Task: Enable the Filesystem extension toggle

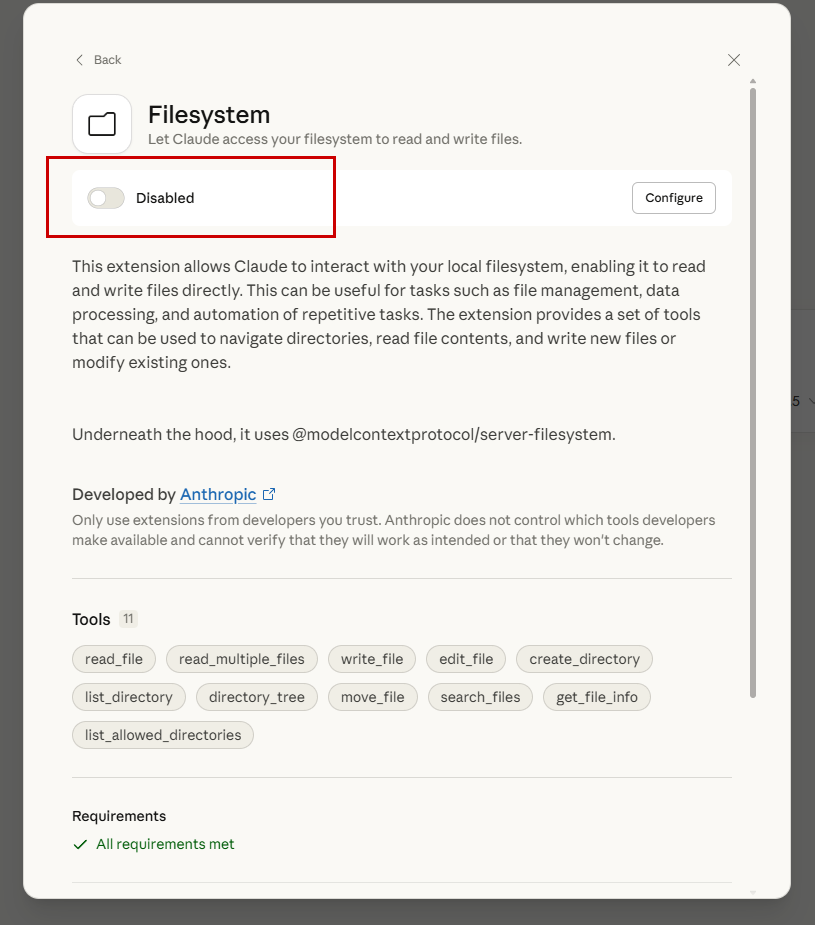Action: [106, 198]
